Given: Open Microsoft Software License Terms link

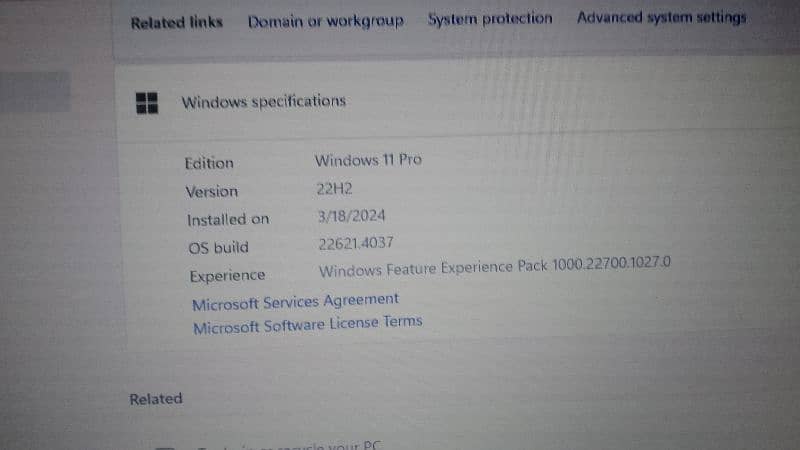Looking at the screenshot, I should pyautogui.click(x=308, y=324).
